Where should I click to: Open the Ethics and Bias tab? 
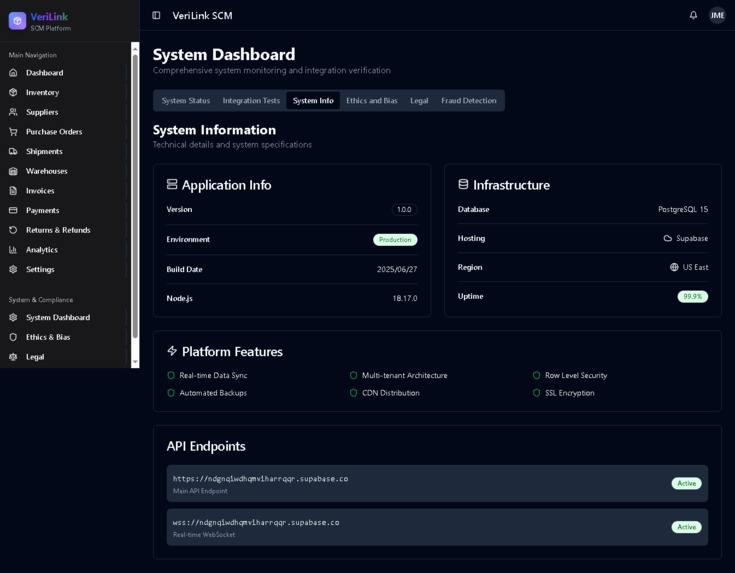coord(372,100)
